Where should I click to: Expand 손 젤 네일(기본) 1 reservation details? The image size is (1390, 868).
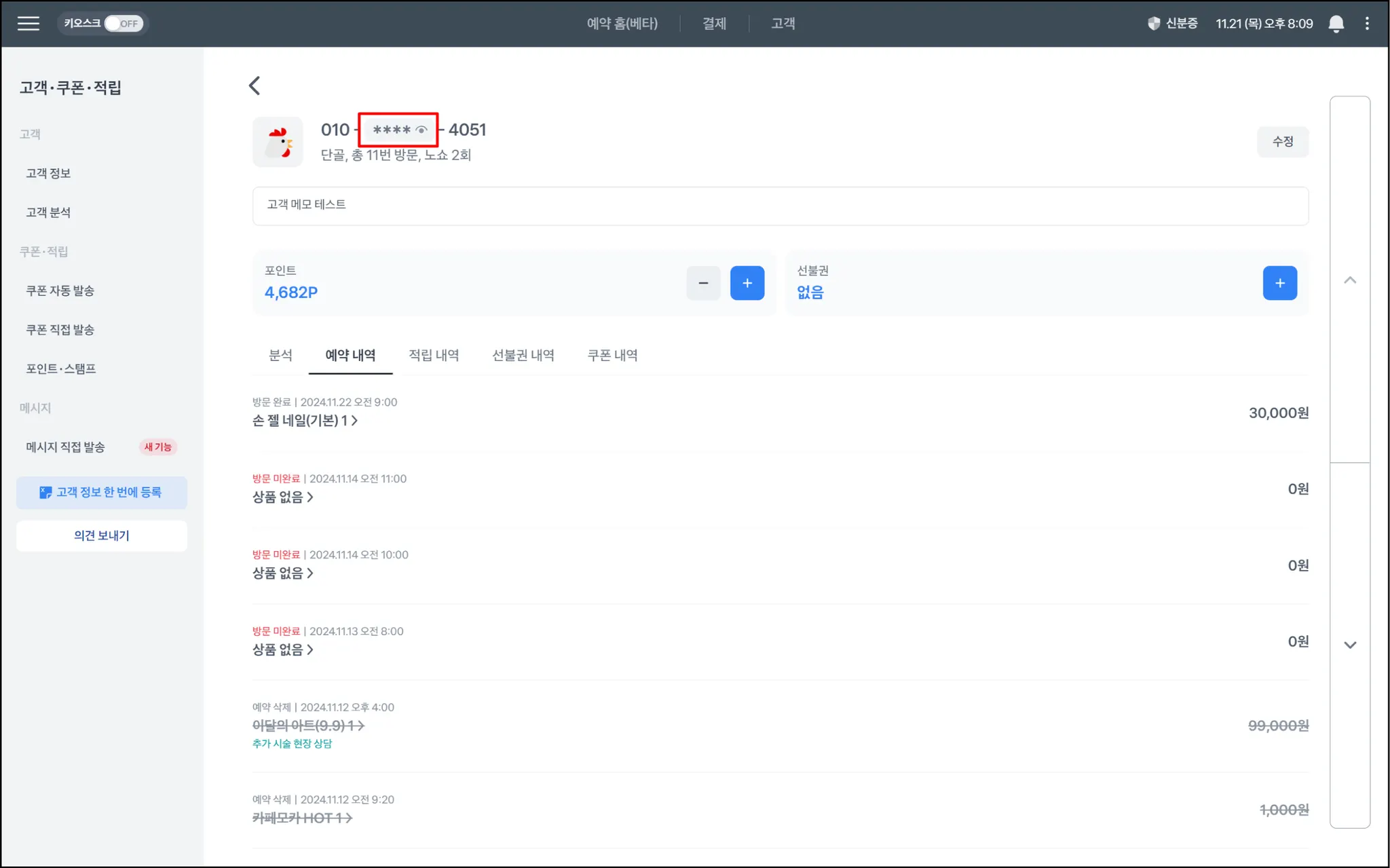[305, 421]
